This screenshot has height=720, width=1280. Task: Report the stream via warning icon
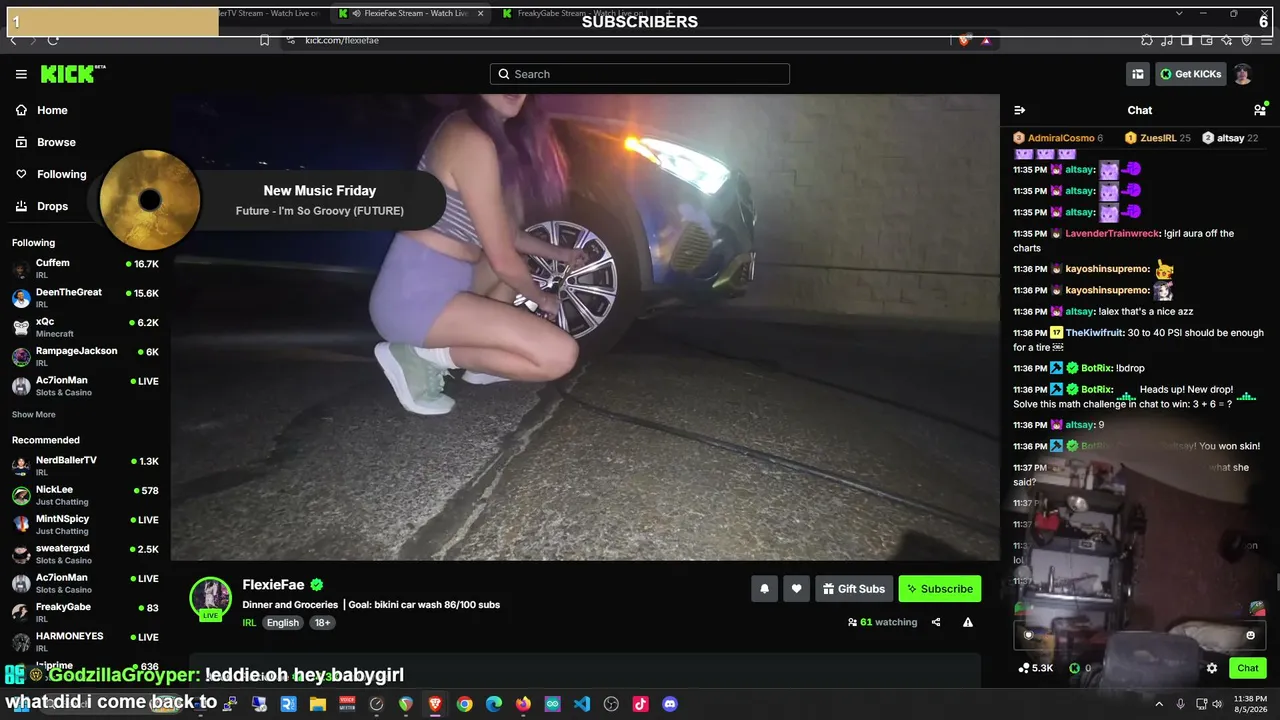(968, 622)
